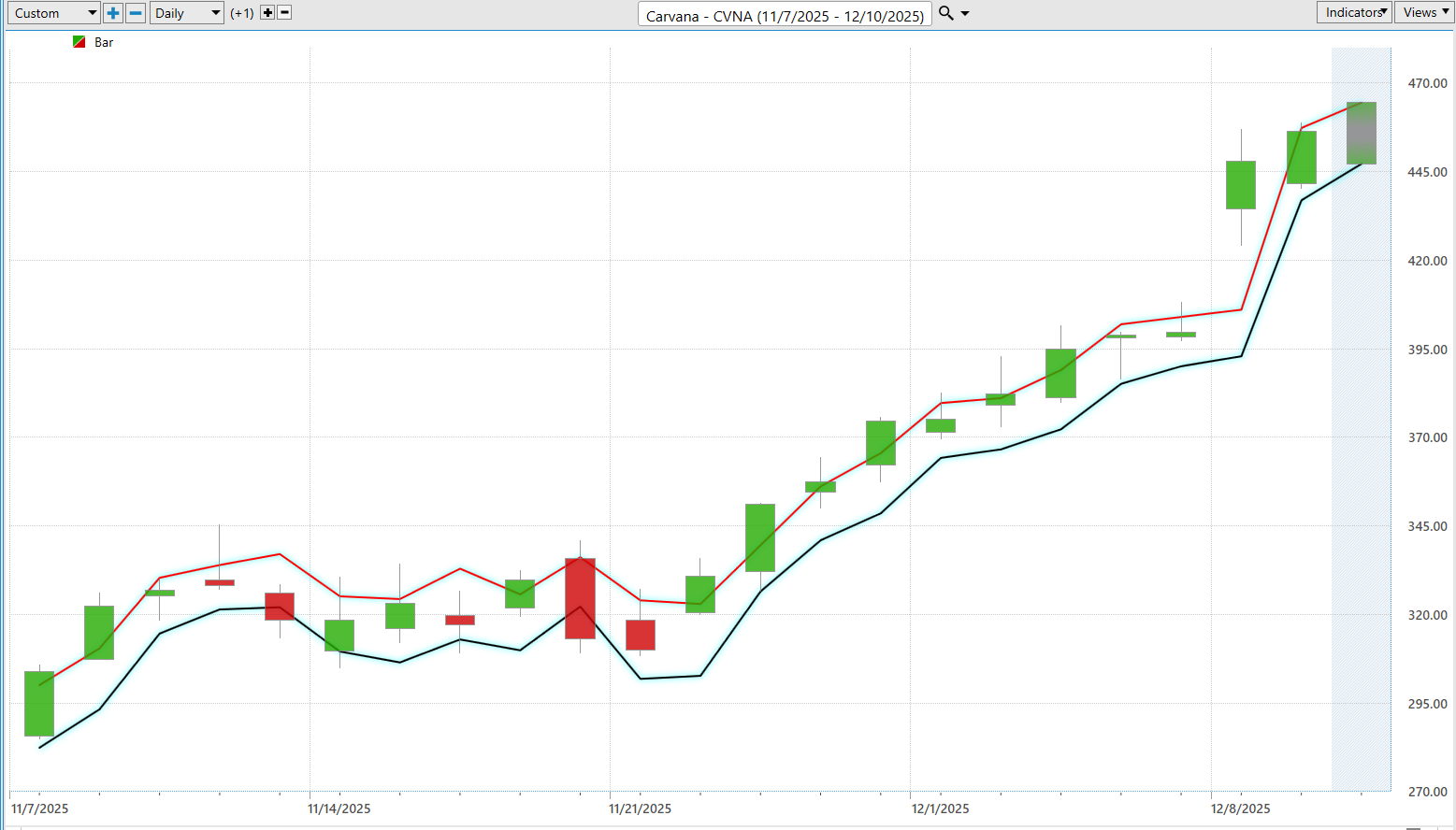Click the 11/14/2025 date axis marker
This screenshot has height=830, width=1456.
pos(339,809)
